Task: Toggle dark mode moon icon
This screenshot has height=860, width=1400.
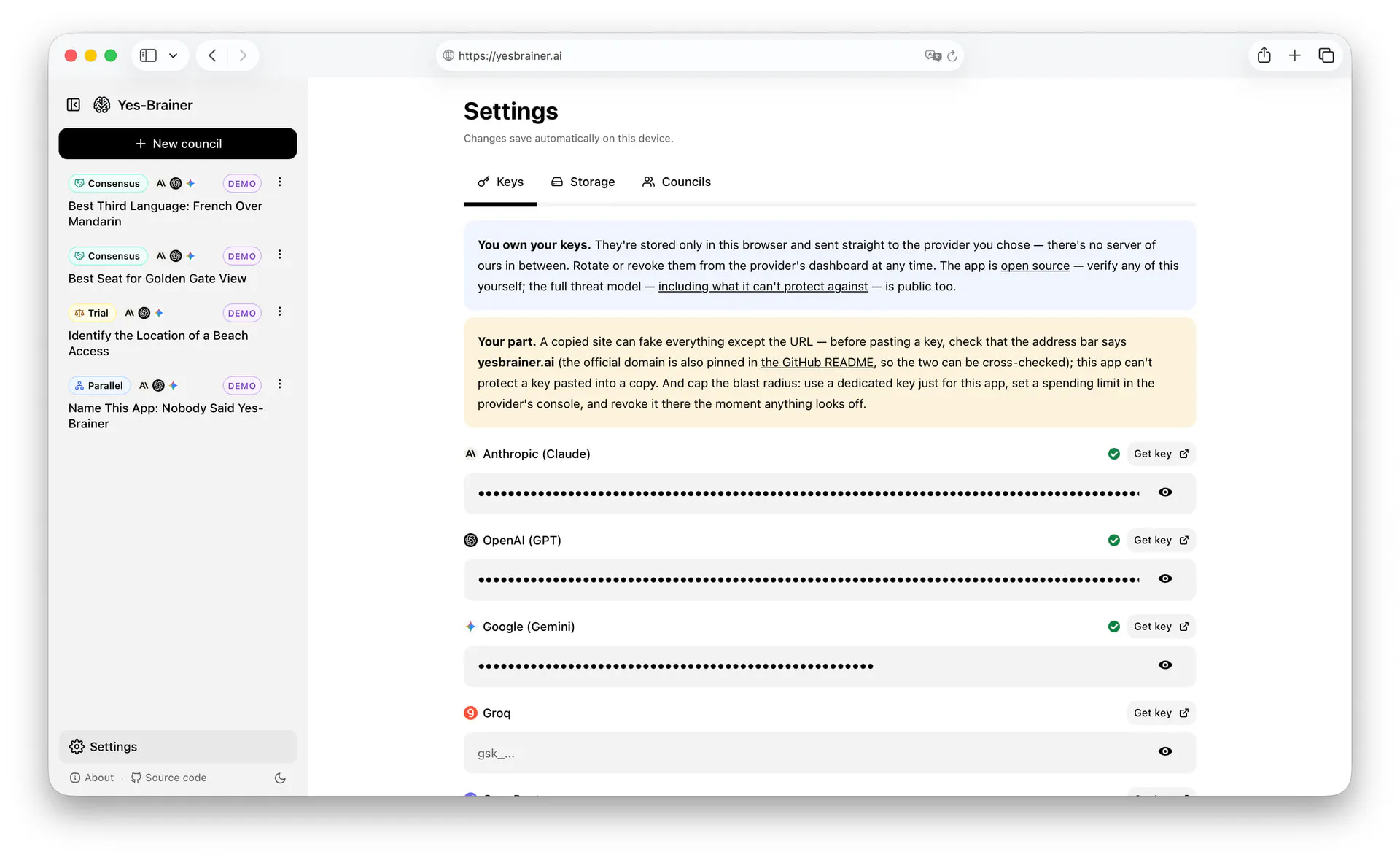Action: (x=280, y=778)
